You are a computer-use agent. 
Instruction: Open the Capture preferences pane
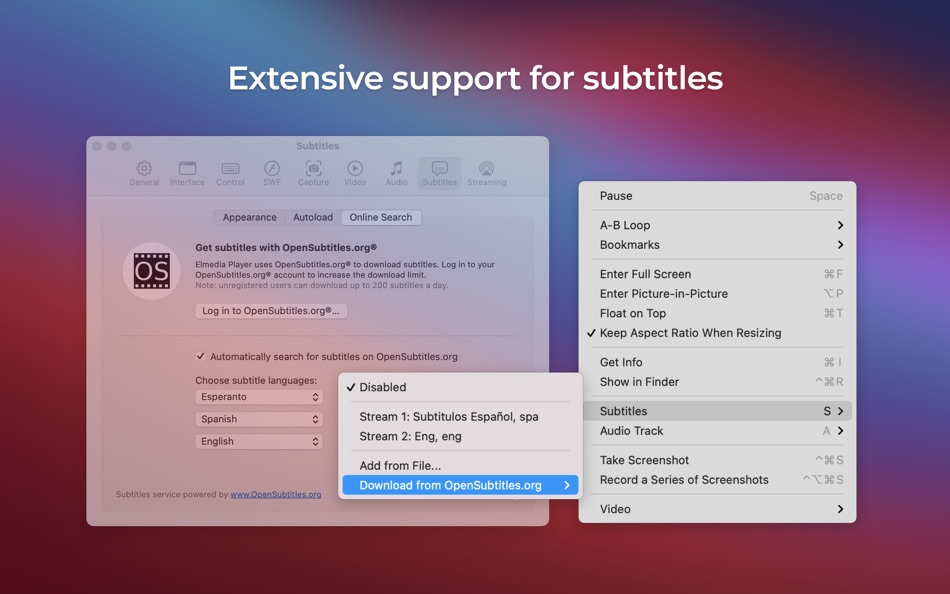click(x=313, y=172)
